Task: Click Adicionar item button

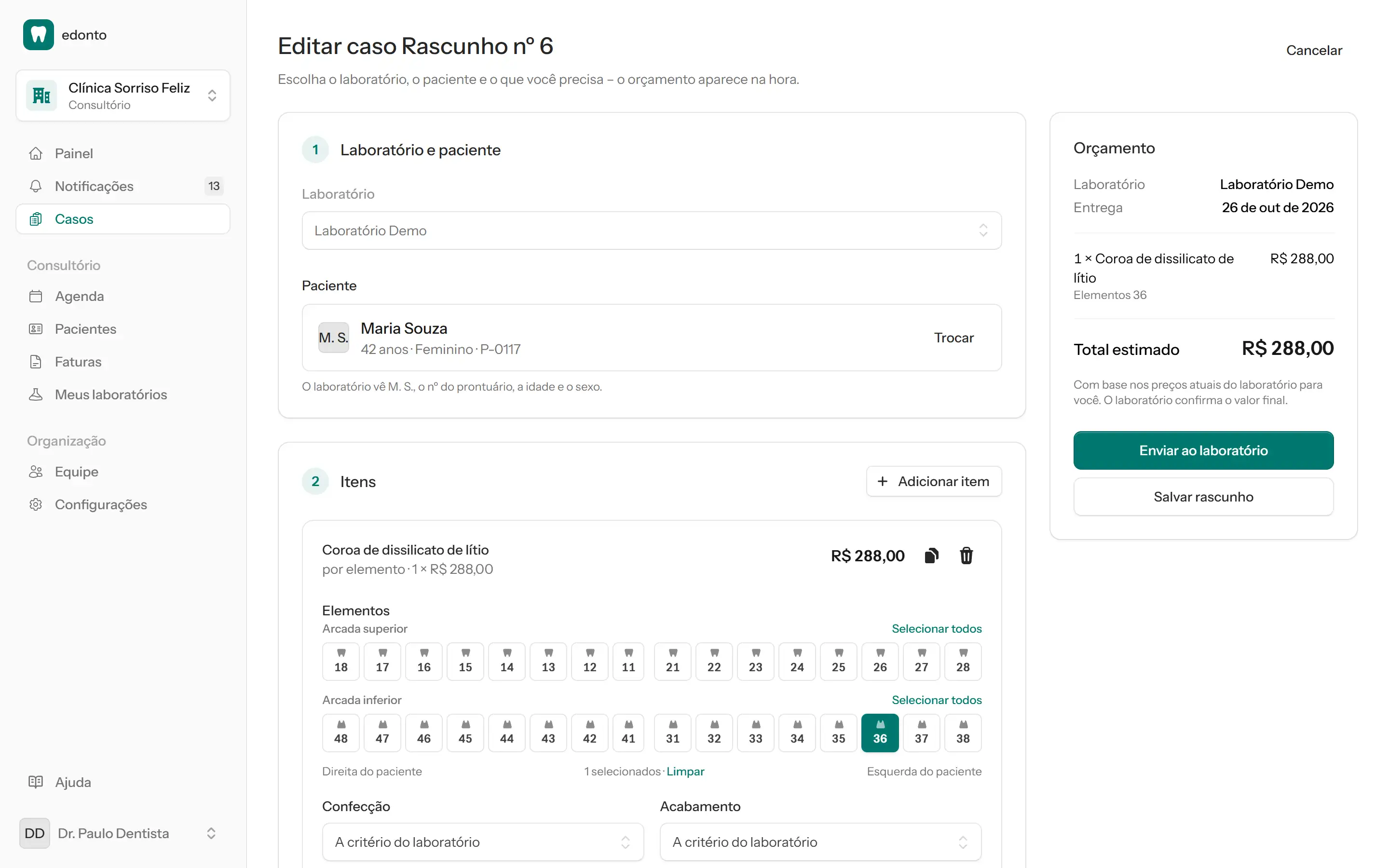Action: pos(933,481)
